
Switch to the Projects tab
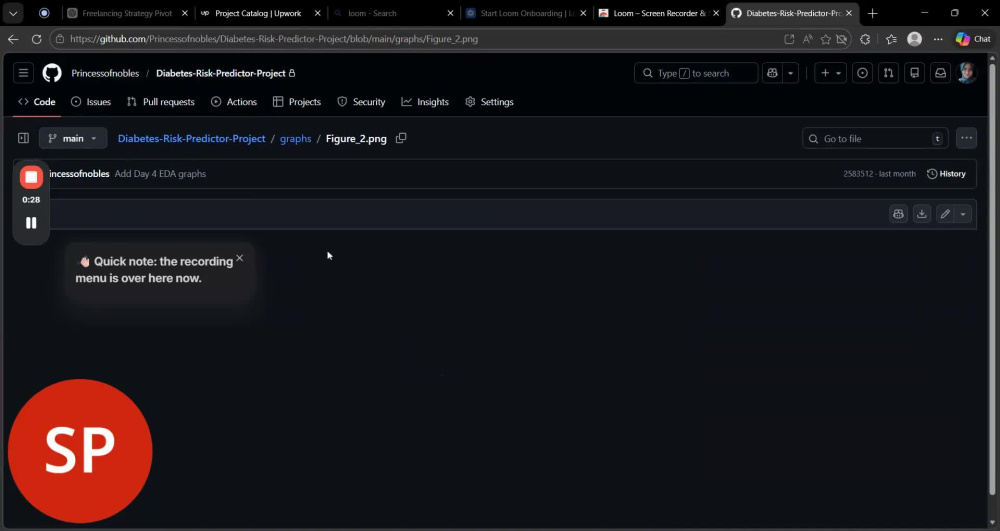point(297,102)
